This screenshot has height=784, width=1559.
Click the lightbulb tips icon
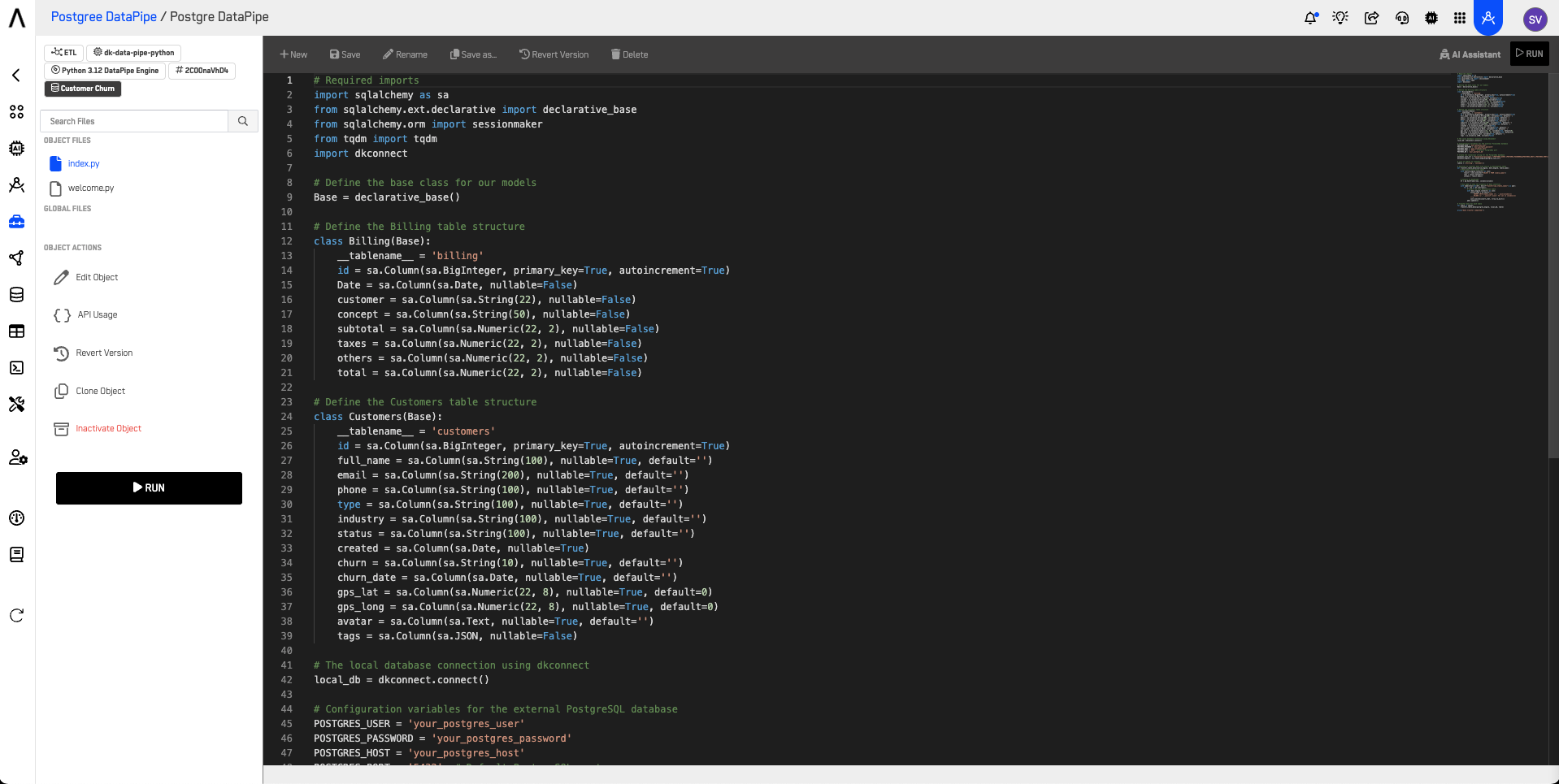pyautogui.click(x=1340, y=18)
